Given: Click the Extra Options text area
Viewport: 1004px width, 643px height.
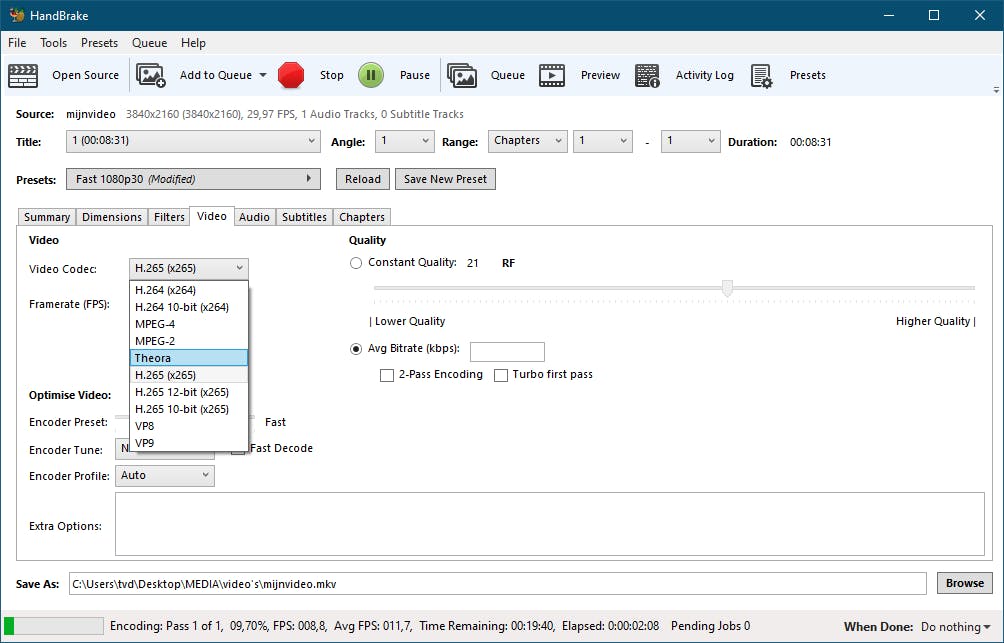Looking at the screenshot, I should point(549,524).
